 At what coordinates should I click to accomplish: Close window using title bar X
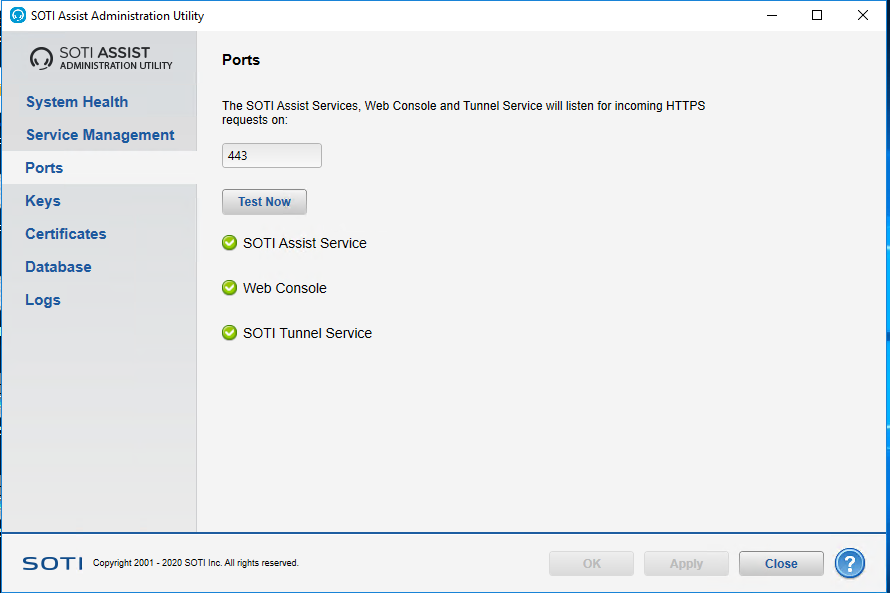tap(863, 15)
